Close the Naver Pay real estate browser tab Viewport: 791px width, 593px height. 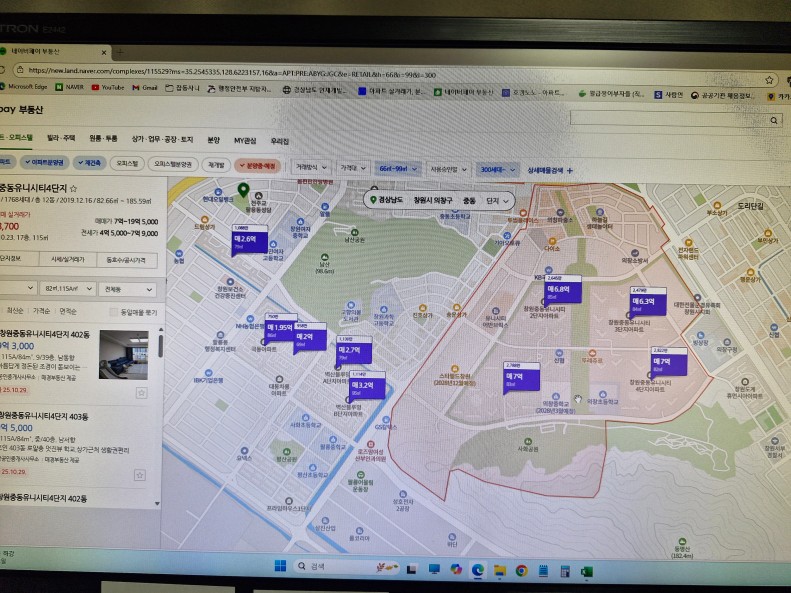[104, 52]
